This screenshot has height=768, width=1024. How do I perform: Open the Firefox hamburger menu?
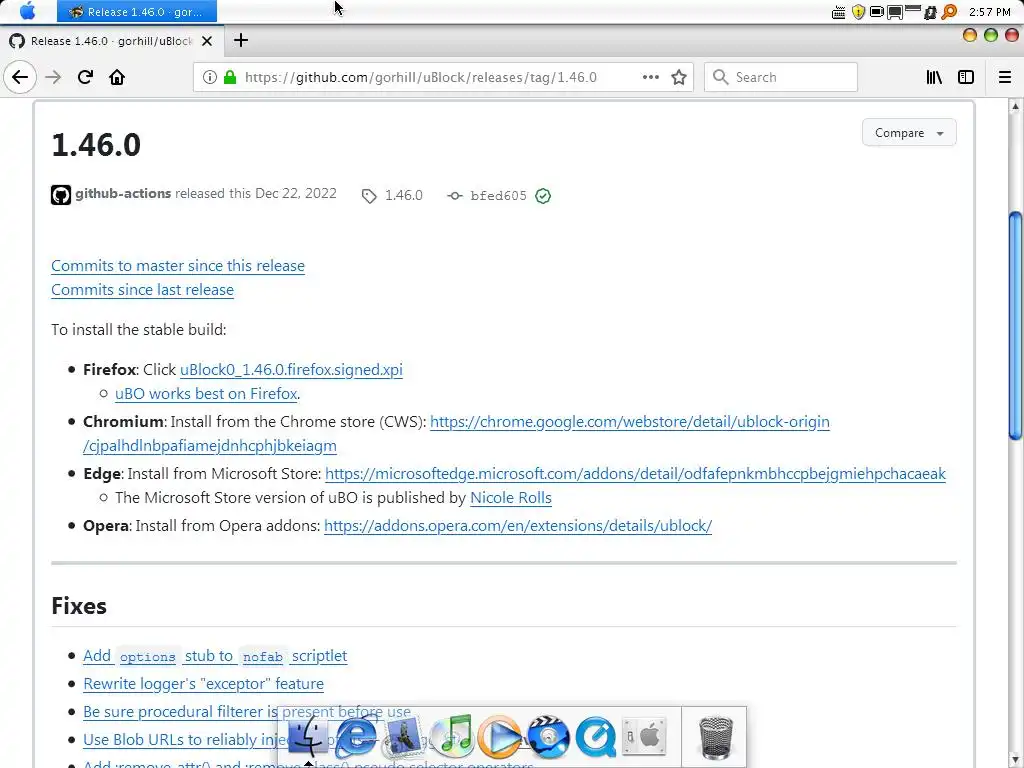(x=1005, y=77)
